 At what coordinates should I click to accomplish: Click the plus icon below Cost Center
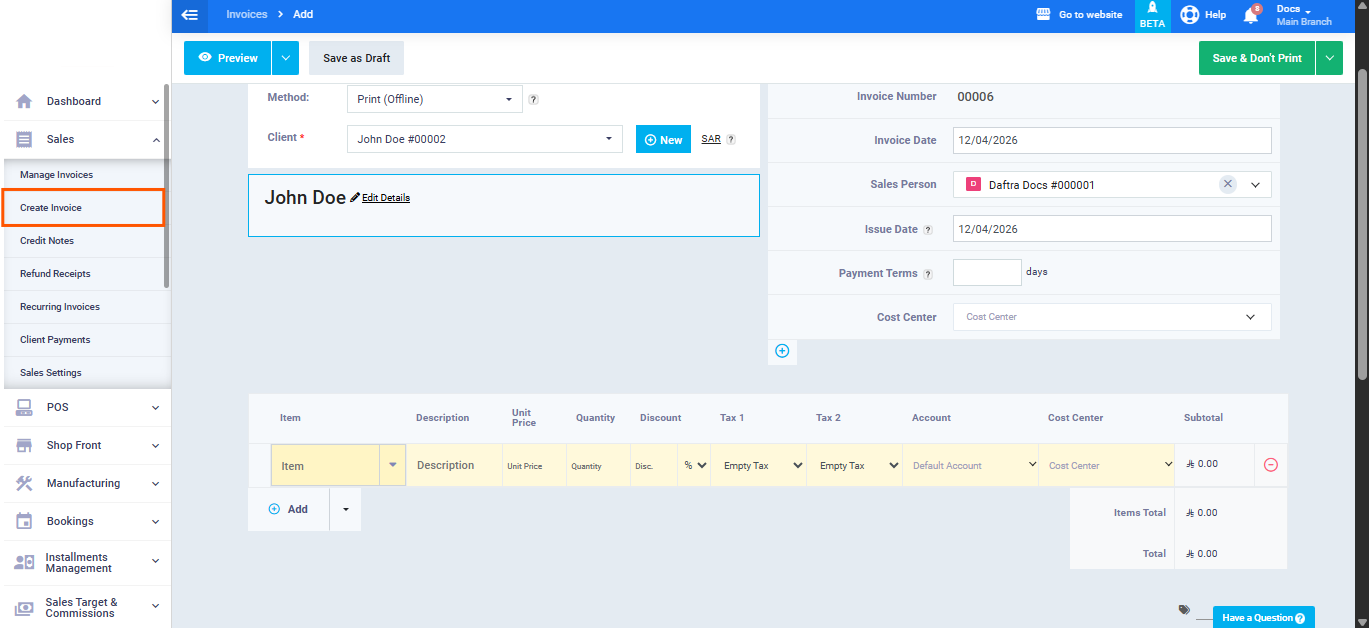click(782, 351)
